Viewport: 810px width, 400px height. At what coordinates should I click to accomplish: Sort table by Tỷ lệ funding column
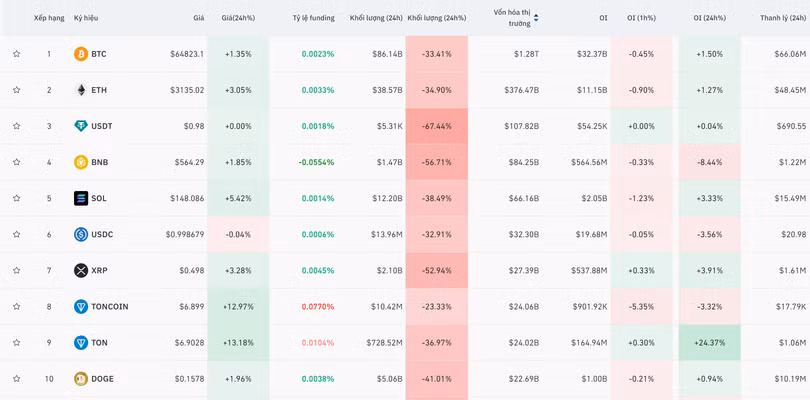313,18
